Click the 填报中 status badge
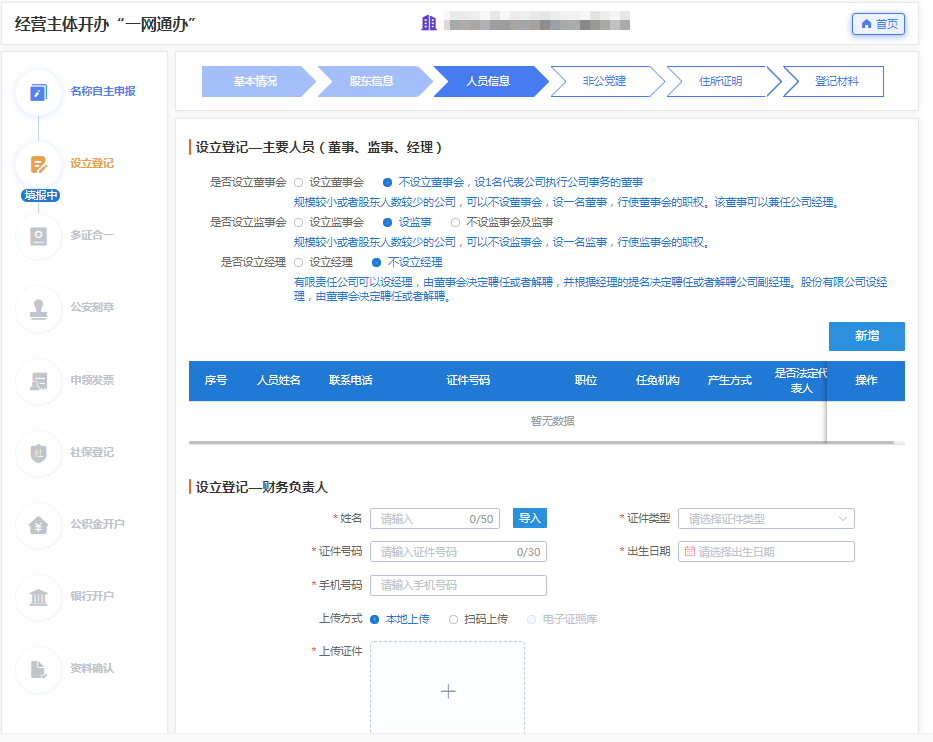This screenshot has width=933, height=742. pos(40,195)
